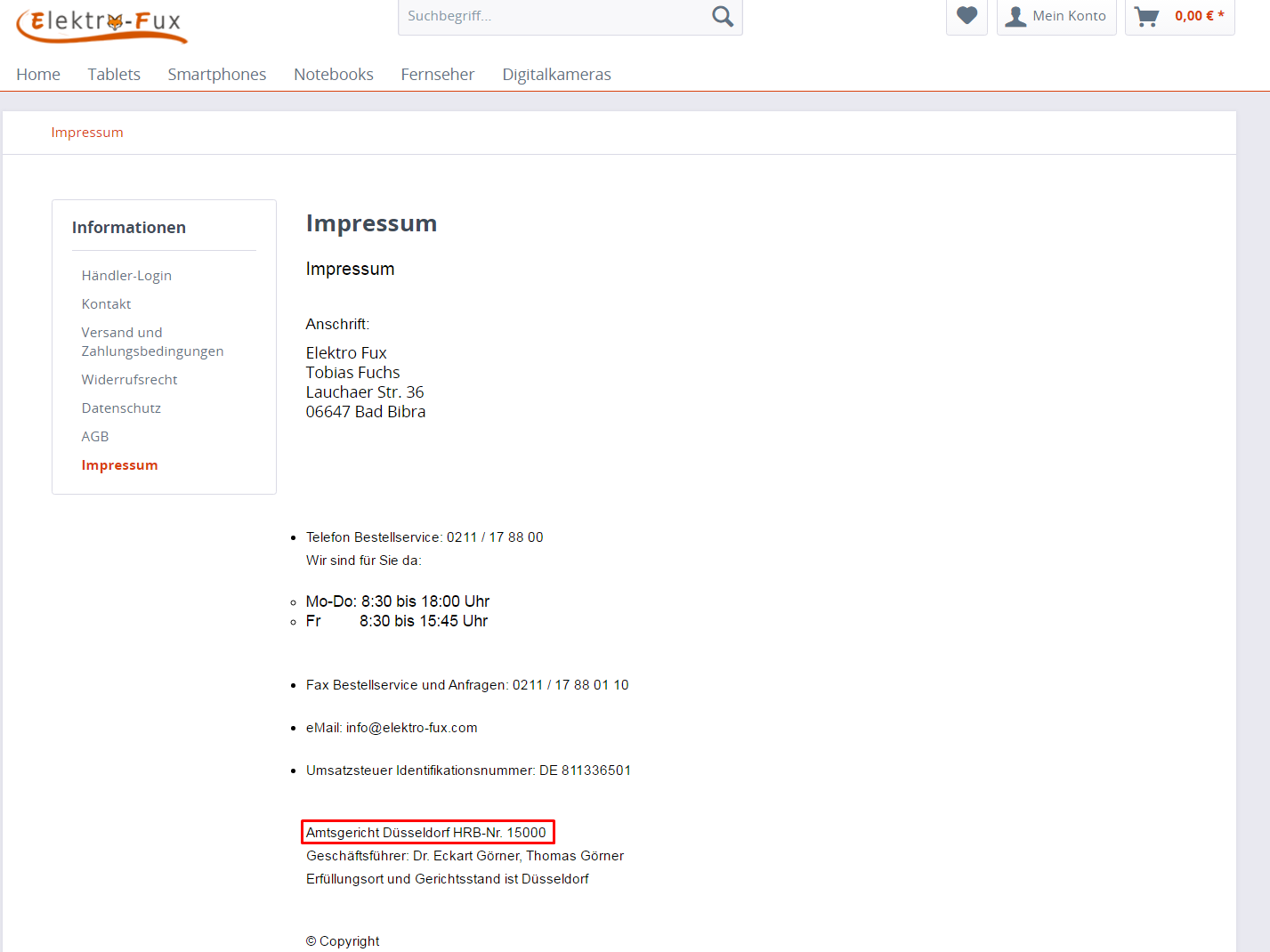
Task: Click the text Elektro Fux
Action: pos(346,353)
